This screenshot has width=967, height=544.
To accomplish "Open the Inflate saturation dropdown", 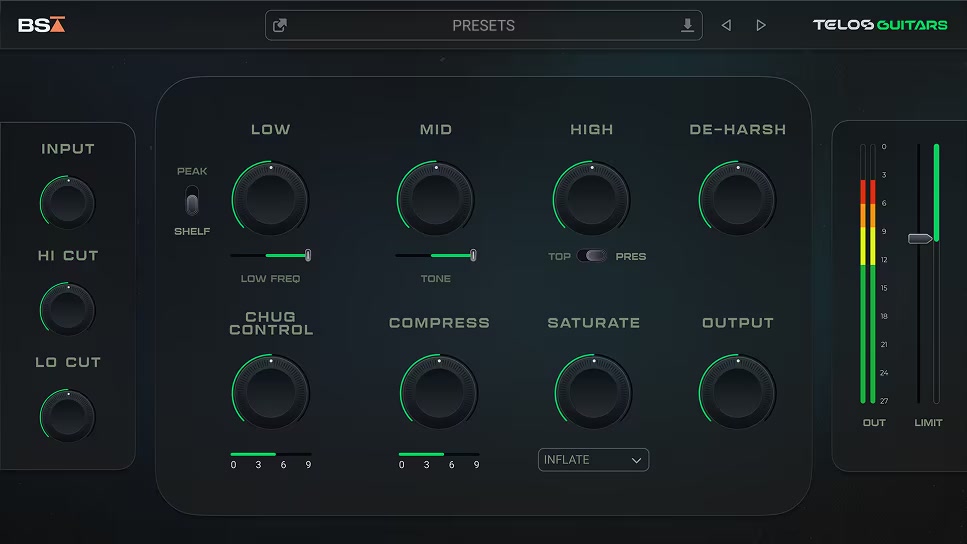I will (593, 460).
